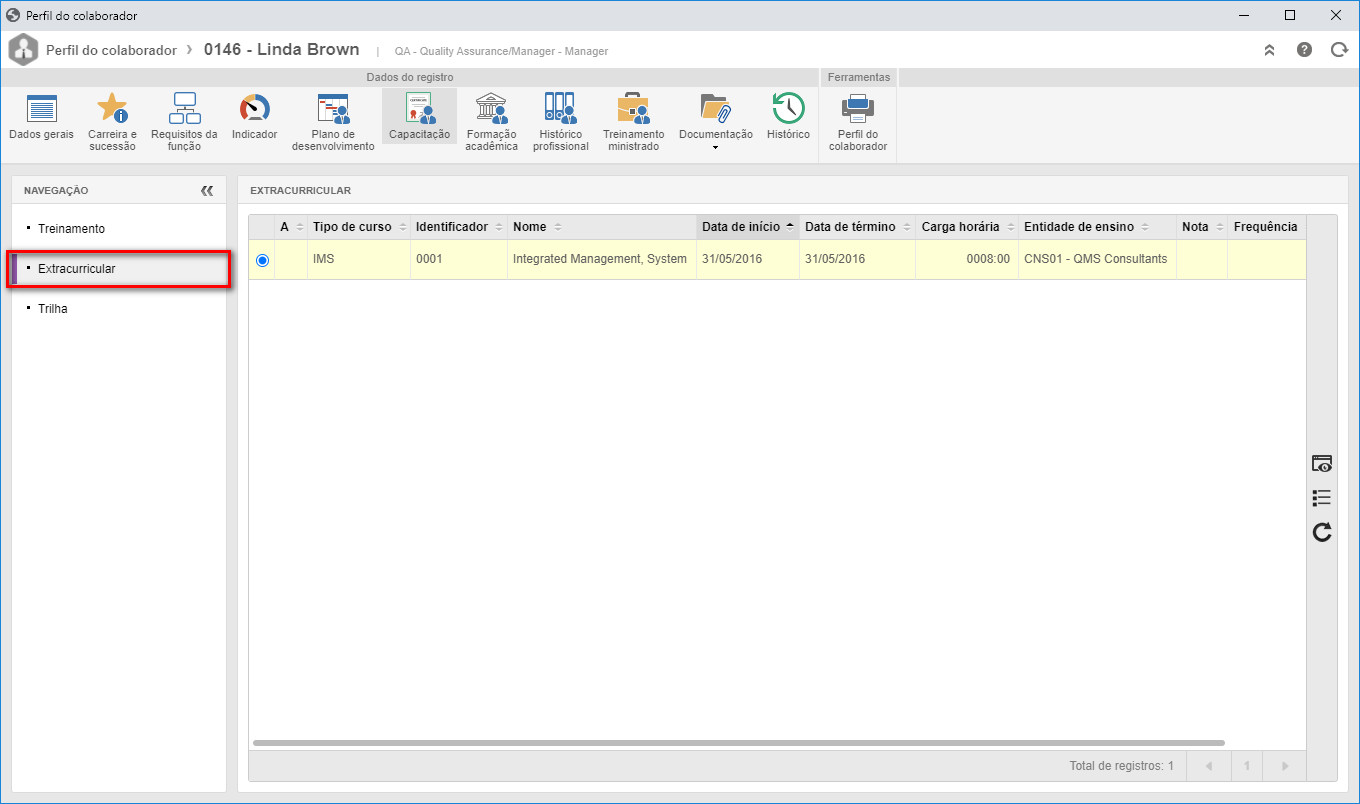This screenshot has height=804, width=1360.
Task: Click the identifier cell 0001
Action: (459, 259)
